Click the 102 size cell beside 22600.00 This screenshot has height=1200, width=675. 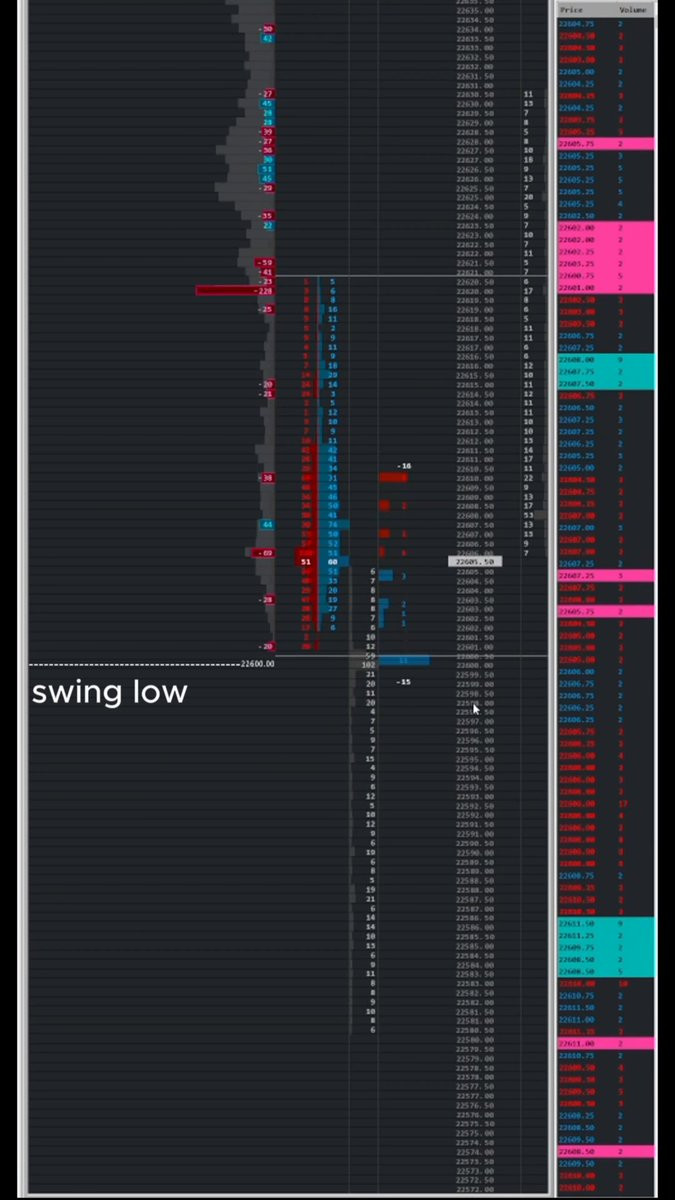[x=368, y=665]
